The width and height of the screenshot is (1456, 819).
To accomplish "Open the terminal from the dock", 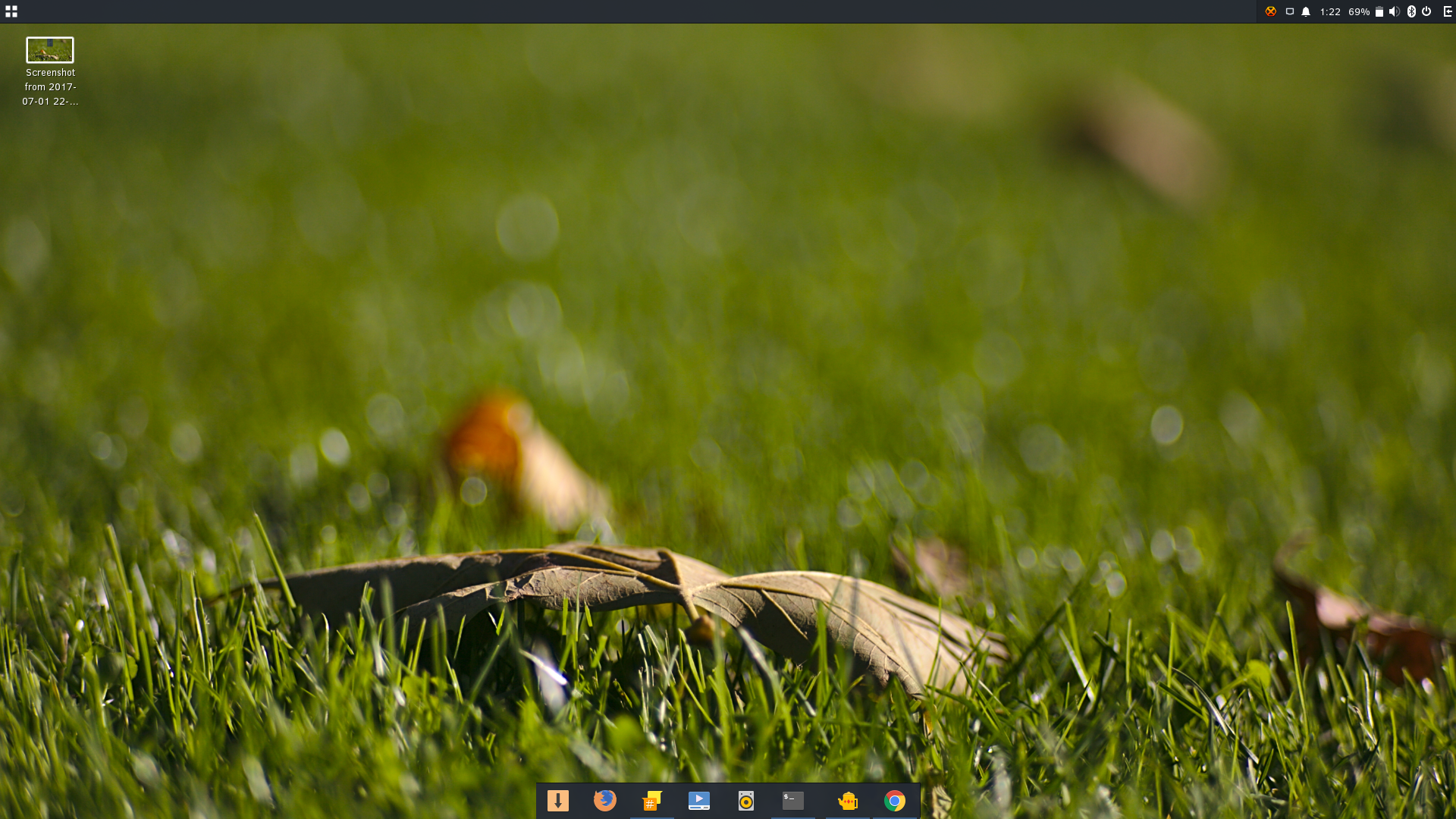I will tap(793, 801).
